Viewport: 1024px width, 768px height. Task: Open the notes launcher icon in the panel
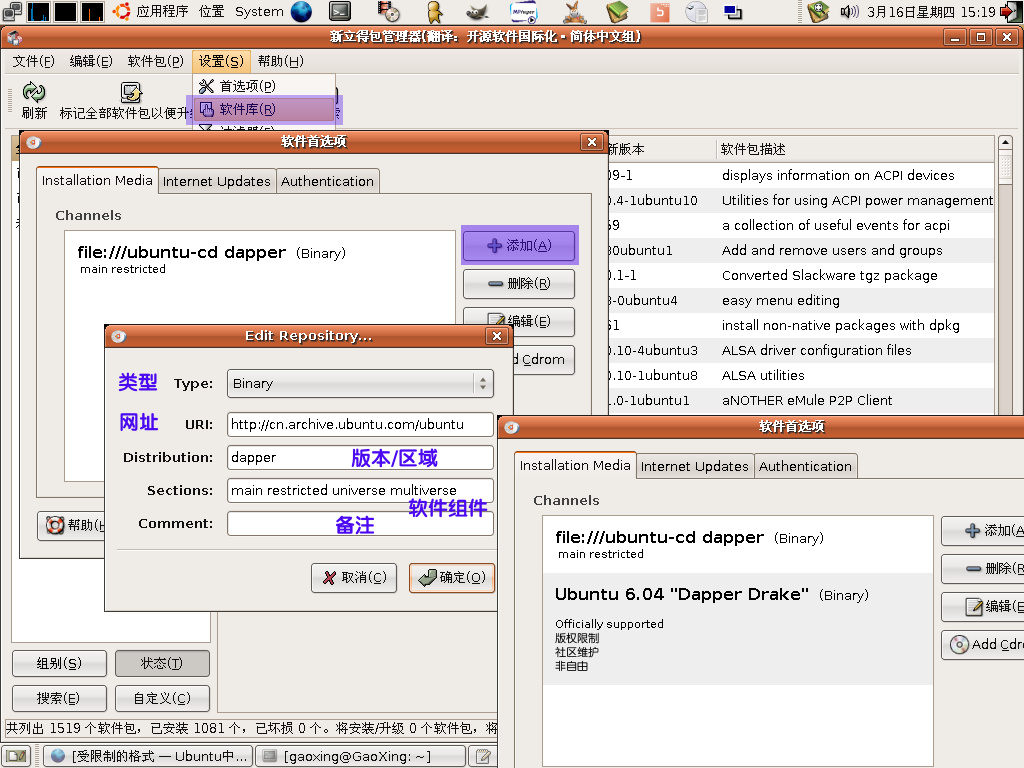pos(697,11)
